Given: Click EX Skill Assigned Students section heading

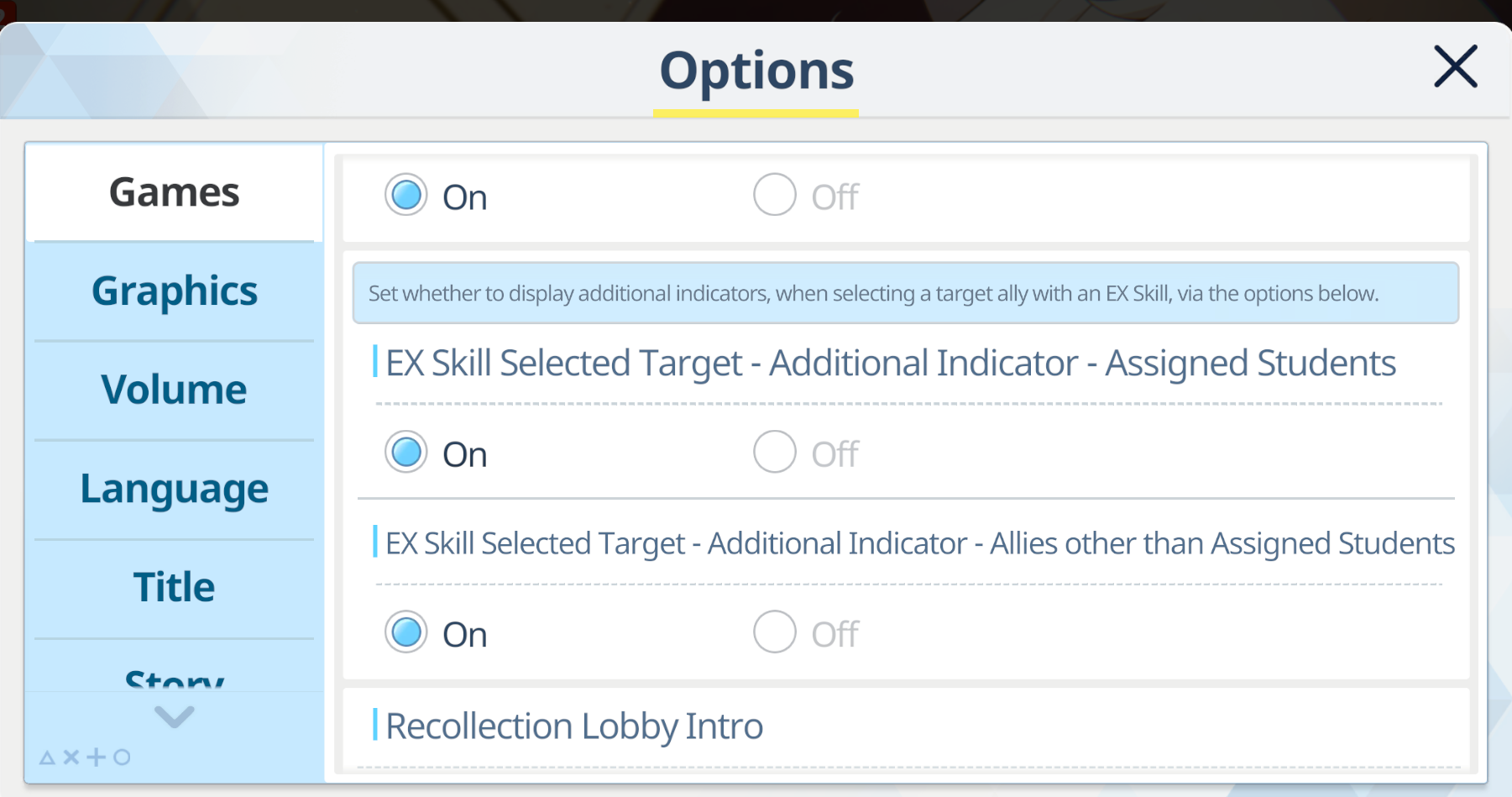Looking at the screenshot, I should (x=891, y=363).
